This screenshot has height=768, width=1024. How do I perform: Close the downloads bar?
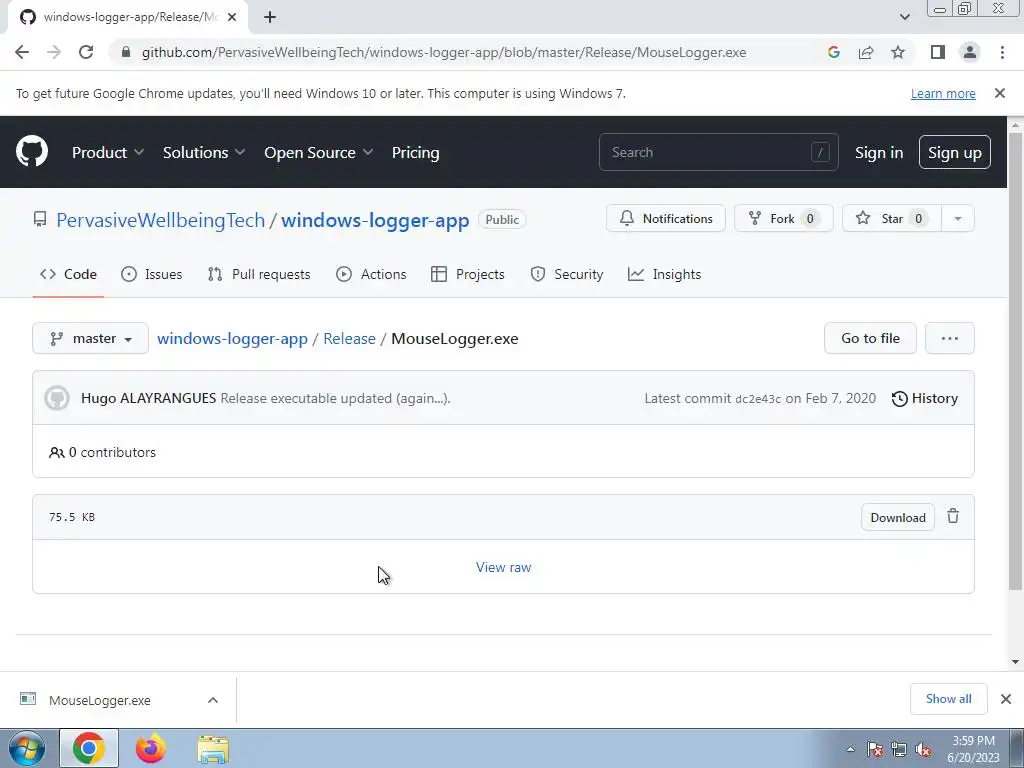[x=1006, y=699]
